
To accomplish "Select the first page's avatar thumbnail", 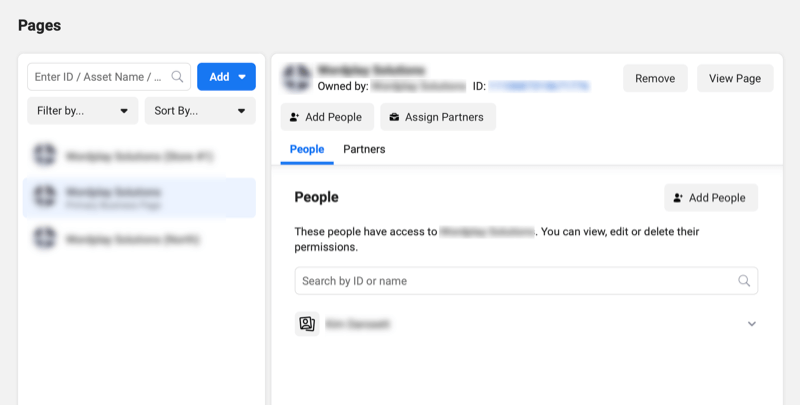I will click(x=44, y=156).
